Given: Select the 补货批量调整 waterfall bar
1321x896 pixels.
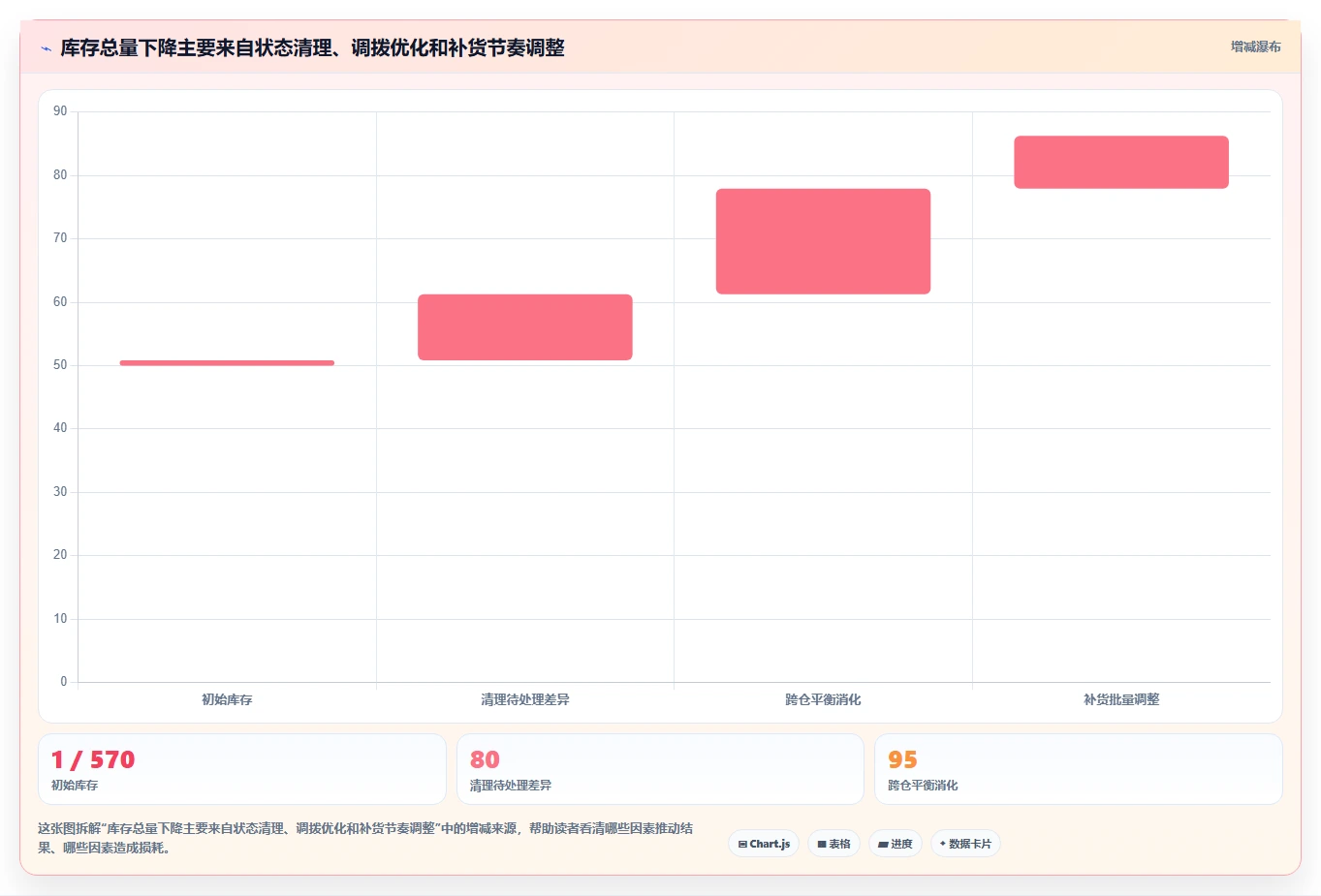Looking at the screenshot, I should [1121, 162].
